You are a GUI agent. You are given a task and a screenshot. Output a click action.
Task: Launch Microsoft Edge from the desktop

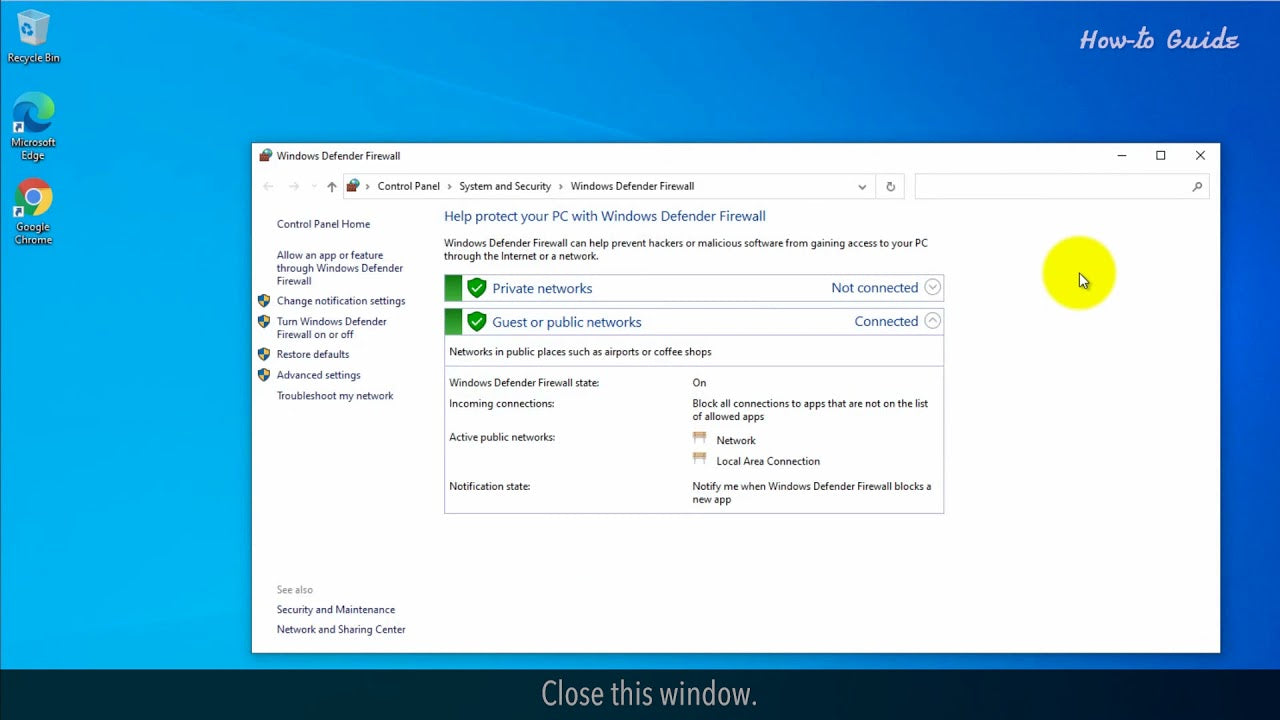tap(33, 118)
